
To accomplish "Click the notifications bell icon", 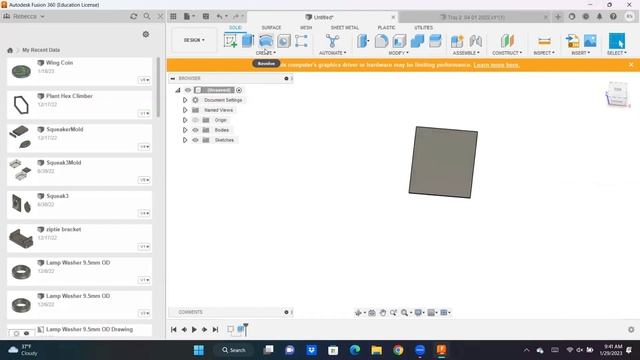I will tap(599, 16).
